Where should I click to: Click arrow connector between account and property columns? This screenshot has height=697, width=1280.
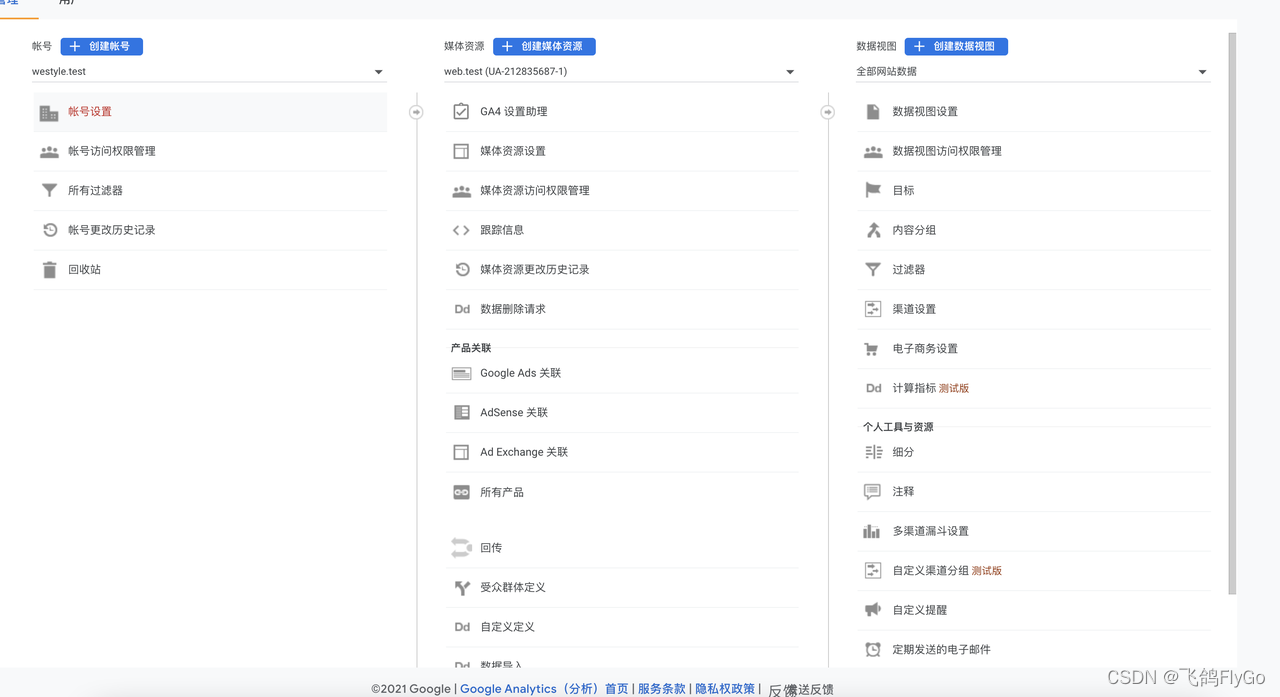point(416,112)
